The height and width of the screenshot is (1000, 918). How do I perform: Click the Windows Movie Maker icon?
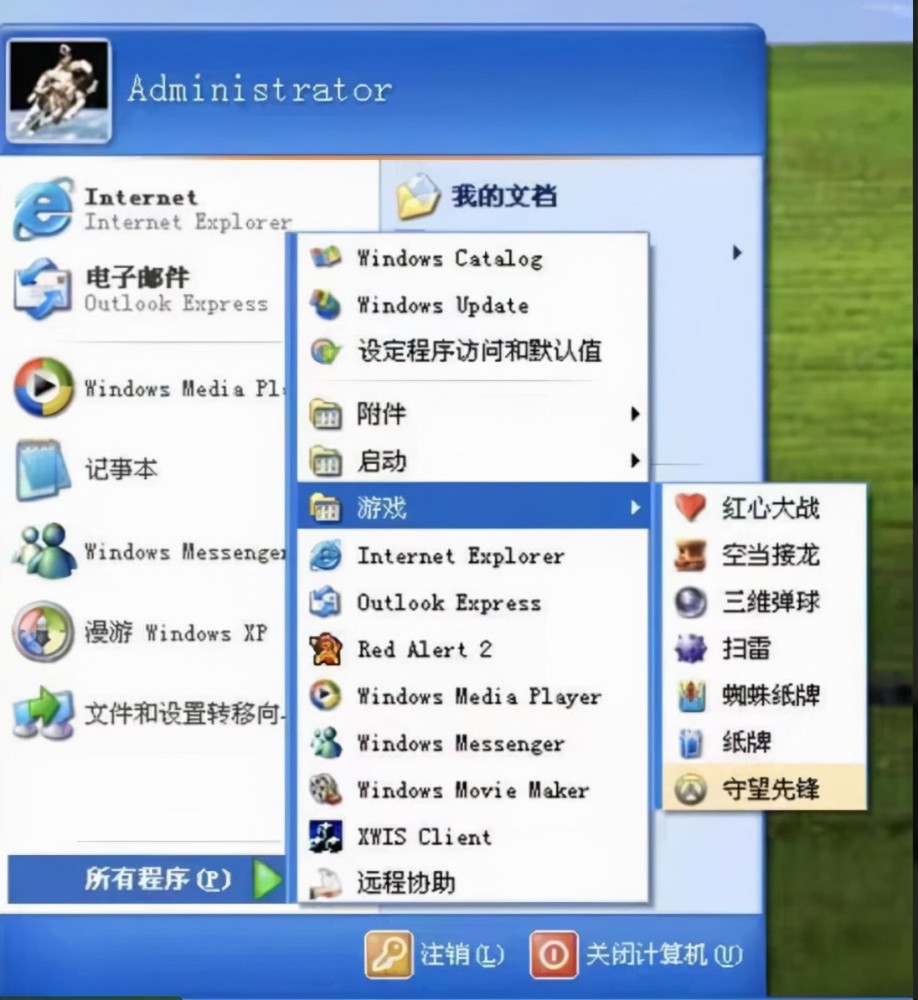coord(325,790)
